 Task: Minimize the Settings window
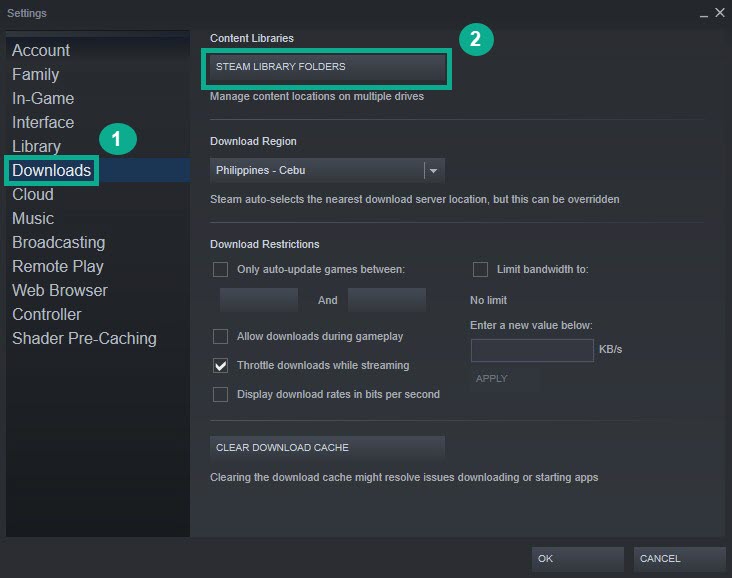click(x=704, y=14)
